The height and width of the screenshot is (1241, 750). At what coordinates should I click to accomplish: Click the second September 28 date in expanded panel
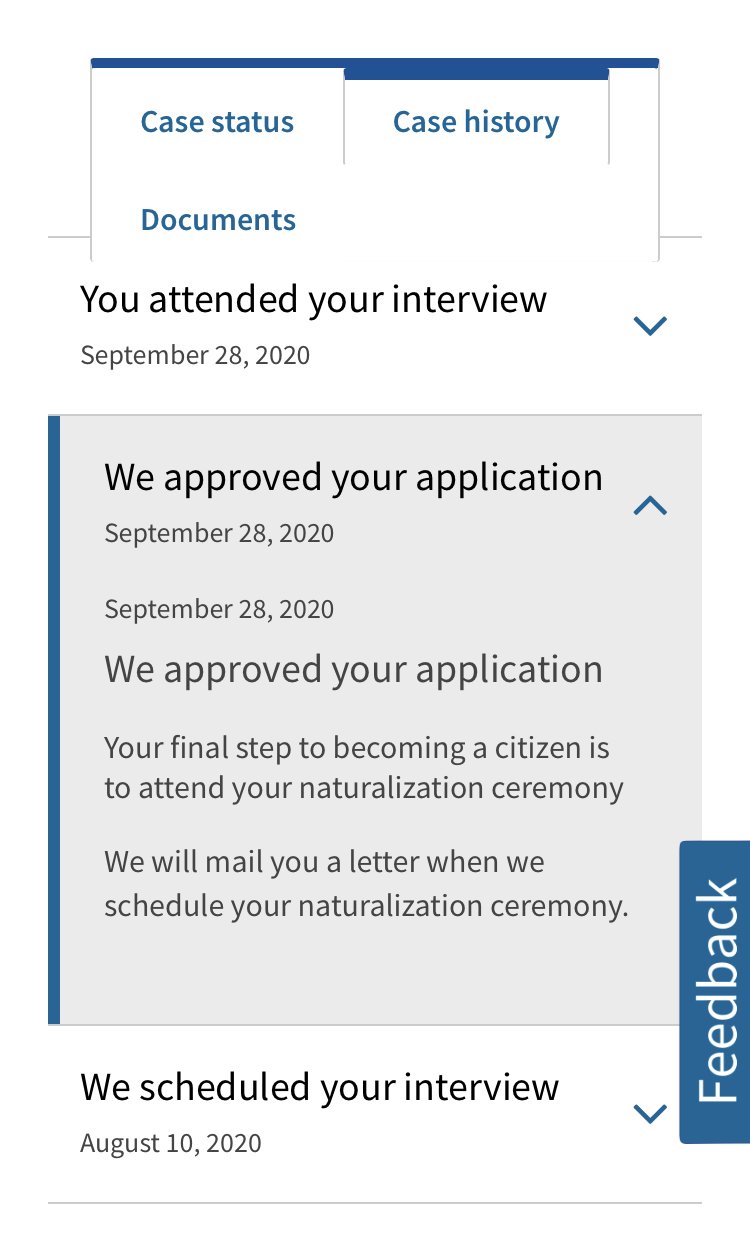click(x=219, y=609)
